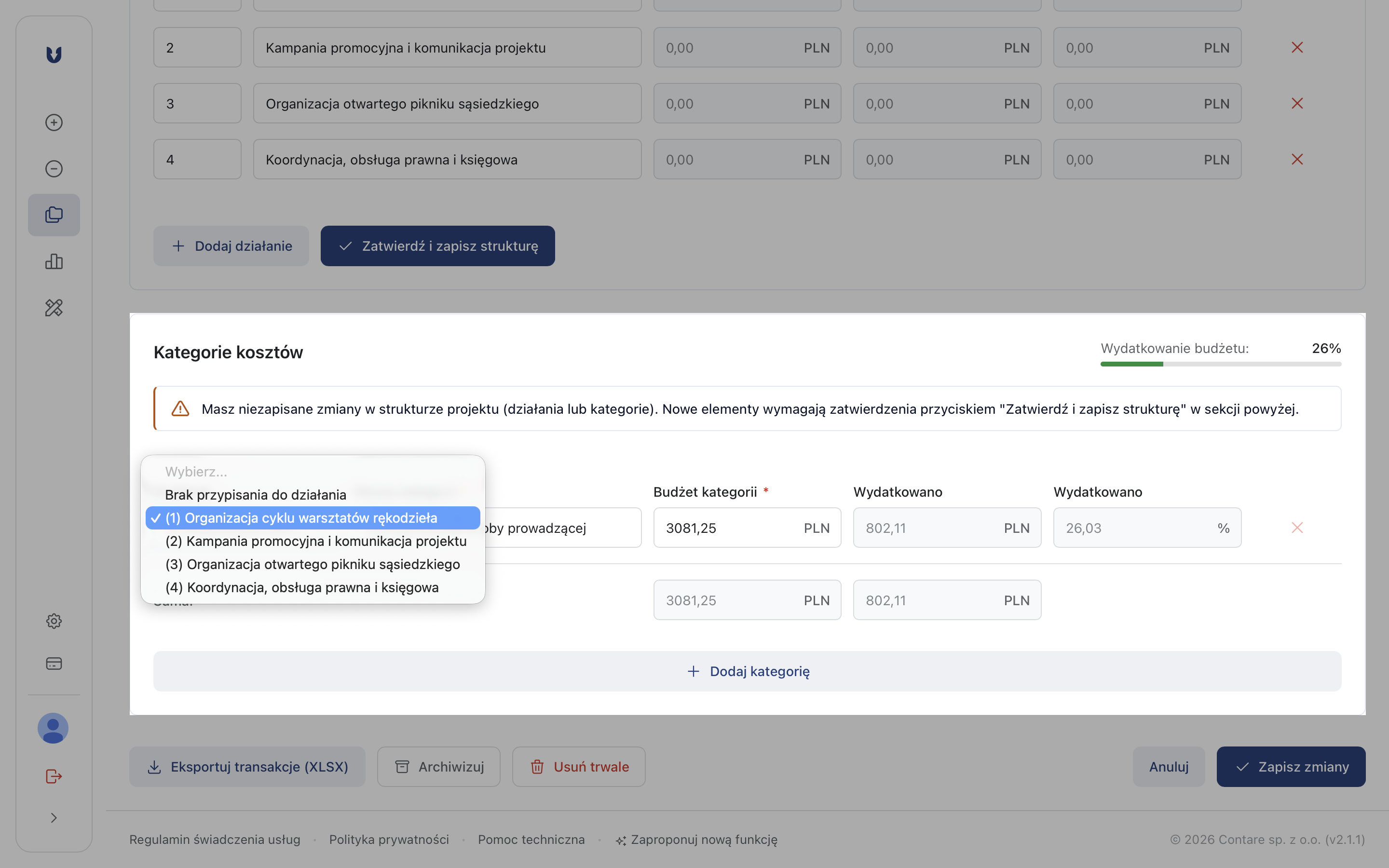
Task: Select 'Brak przypisania do działania' option
Action: coord(256,495)
